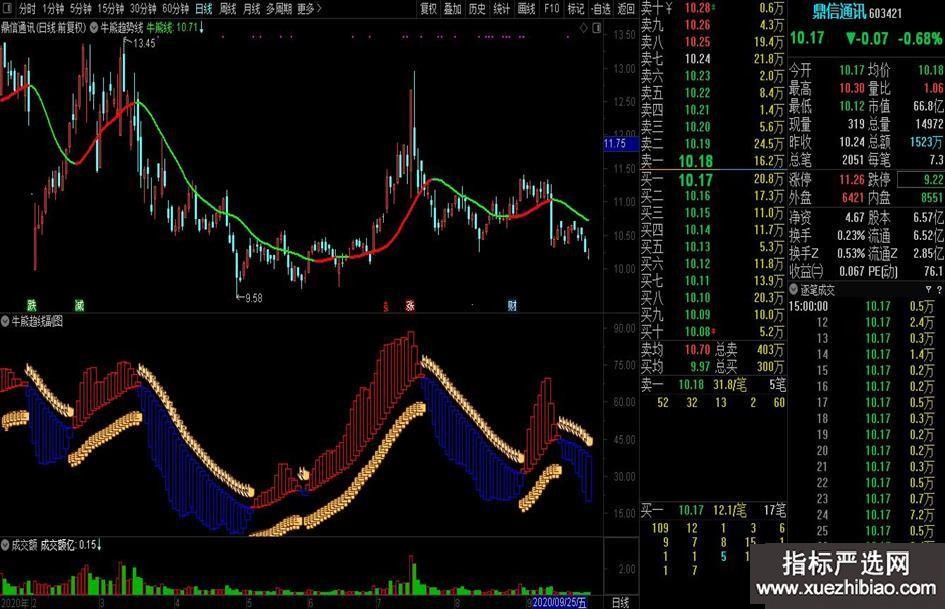
Task: Click the 内盘 value 8551
Action: [932, 198]
